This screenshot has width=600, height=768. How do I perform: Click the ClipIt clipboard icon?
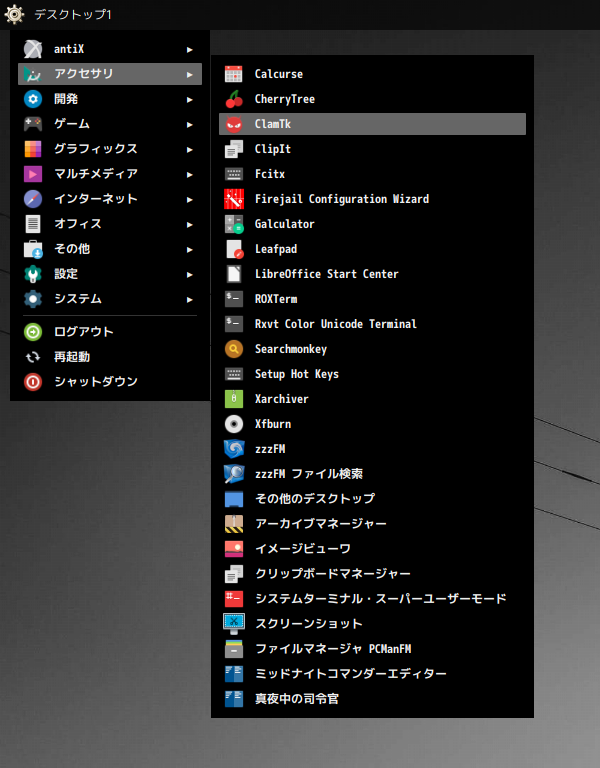click(x=234, y=149)
